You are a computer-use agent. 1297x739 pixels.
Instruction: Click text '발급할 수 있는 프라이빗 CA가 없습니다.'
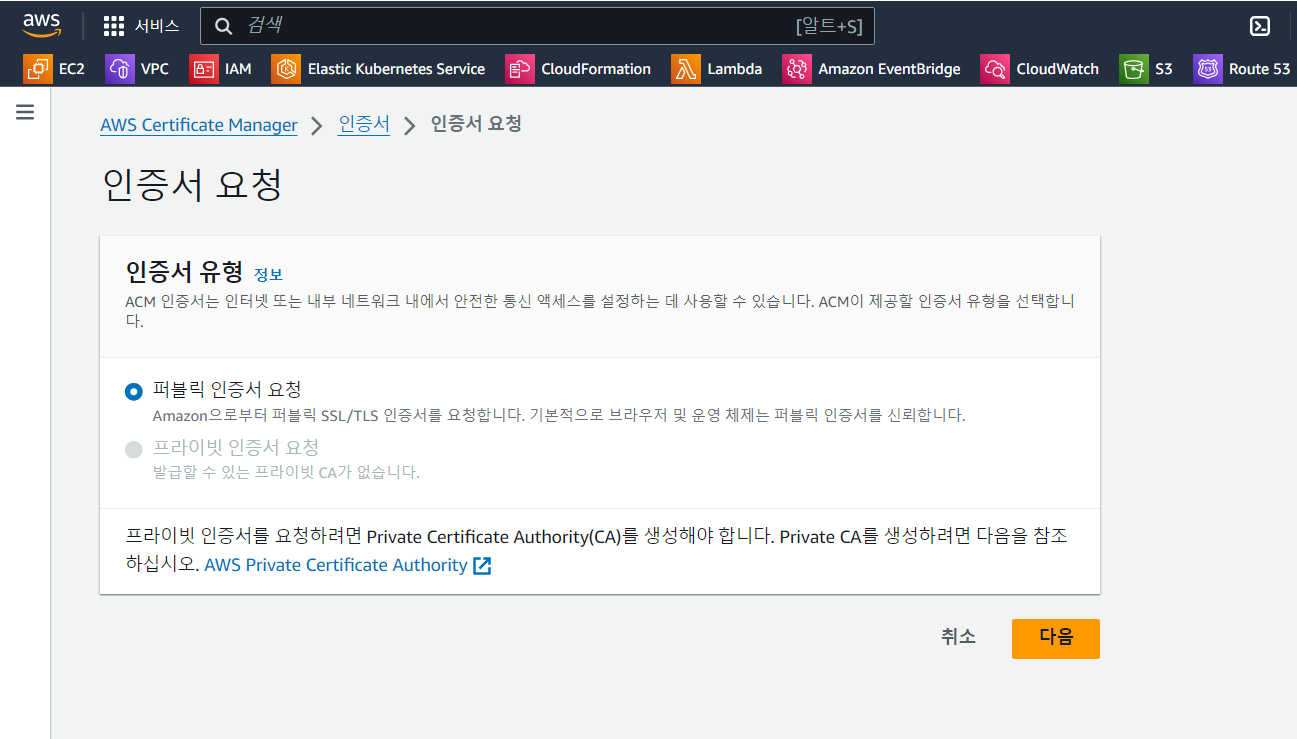pyautogui.click(x=286, y=472)
